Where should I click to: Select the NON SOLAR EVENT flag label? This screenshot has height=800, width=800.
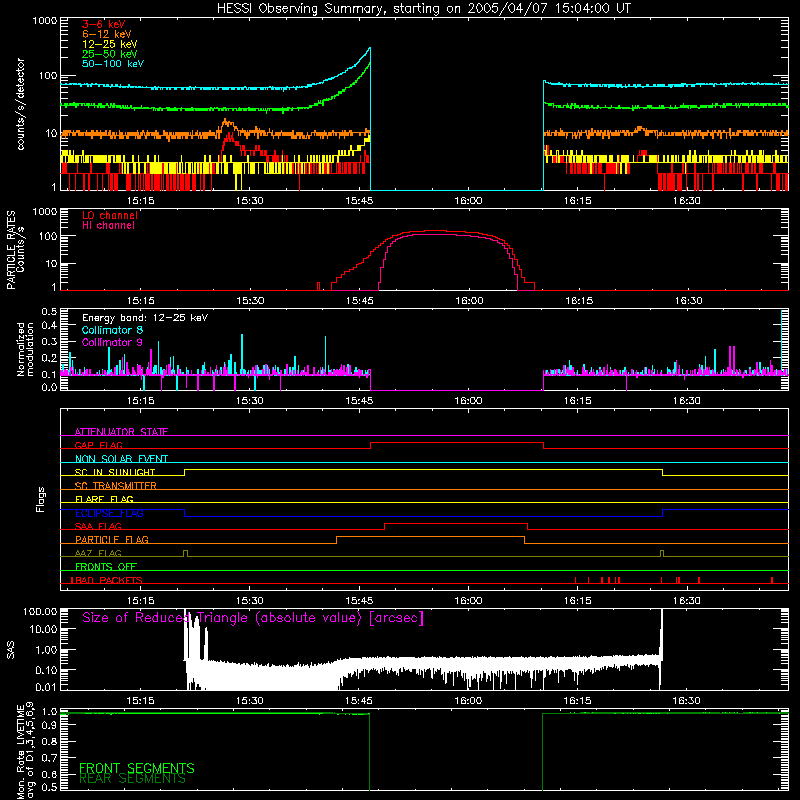121,459
